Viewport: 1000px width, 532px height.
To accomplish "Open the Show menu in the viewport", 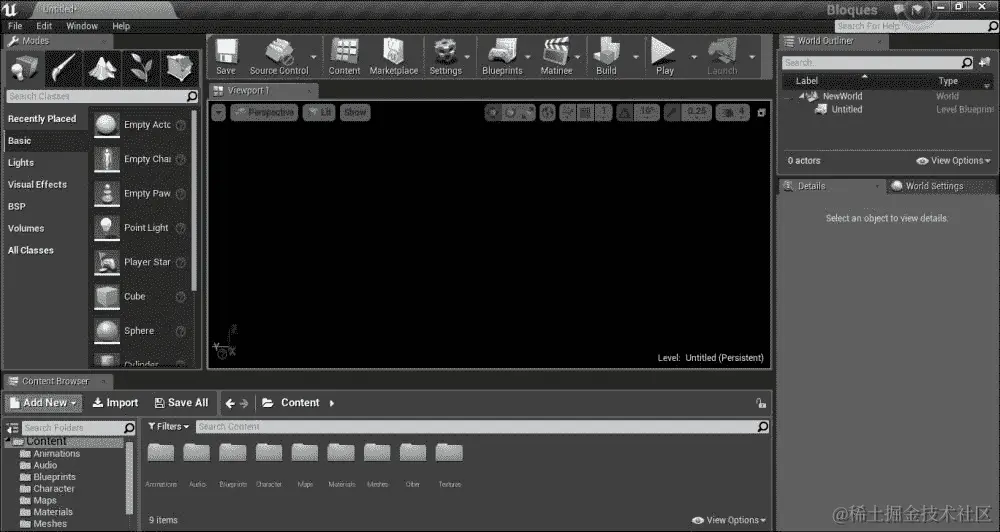I will click(x=355, y=113).
